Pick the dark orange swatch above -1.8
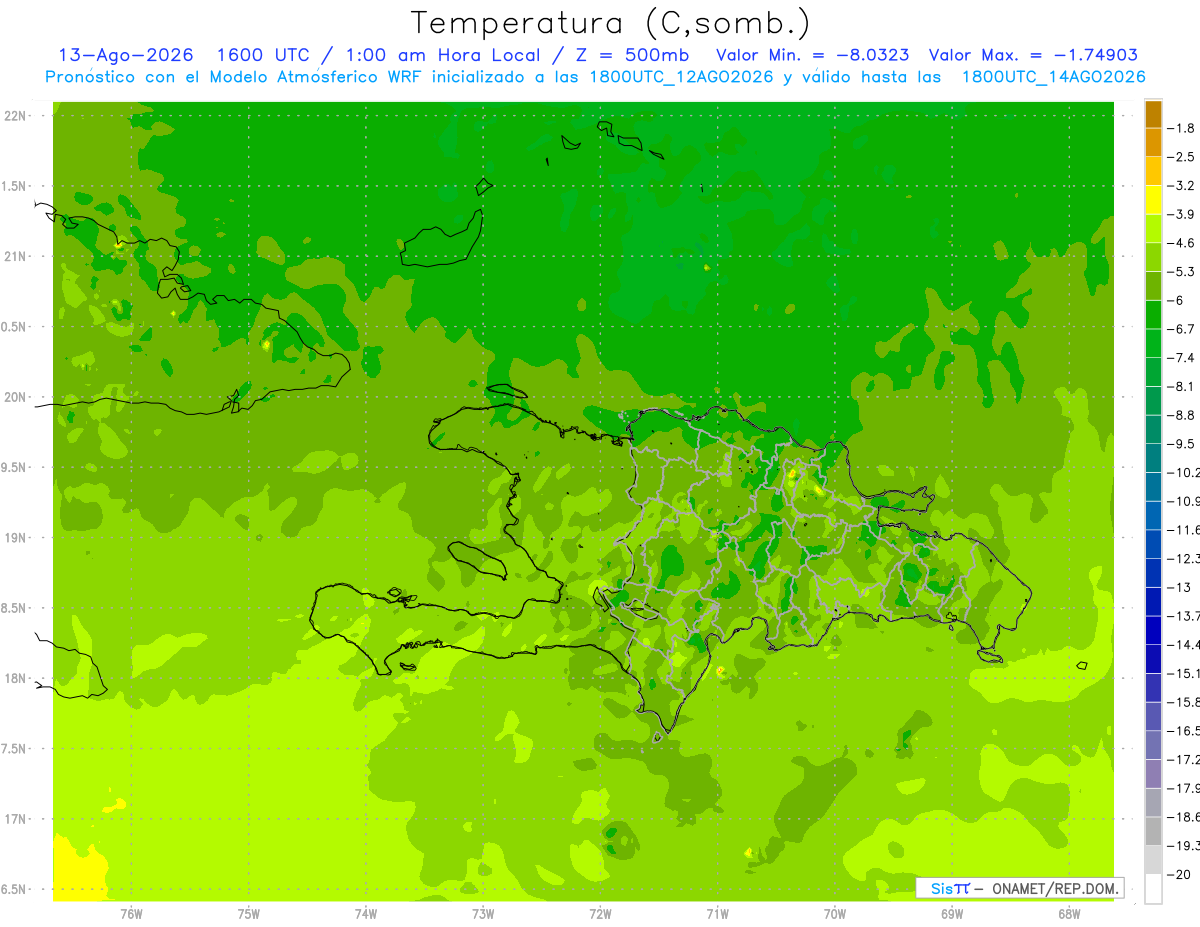Image resolution: width=1200 pixels, height=927 pixels. pyautogui.click(x=1153, y=114)
